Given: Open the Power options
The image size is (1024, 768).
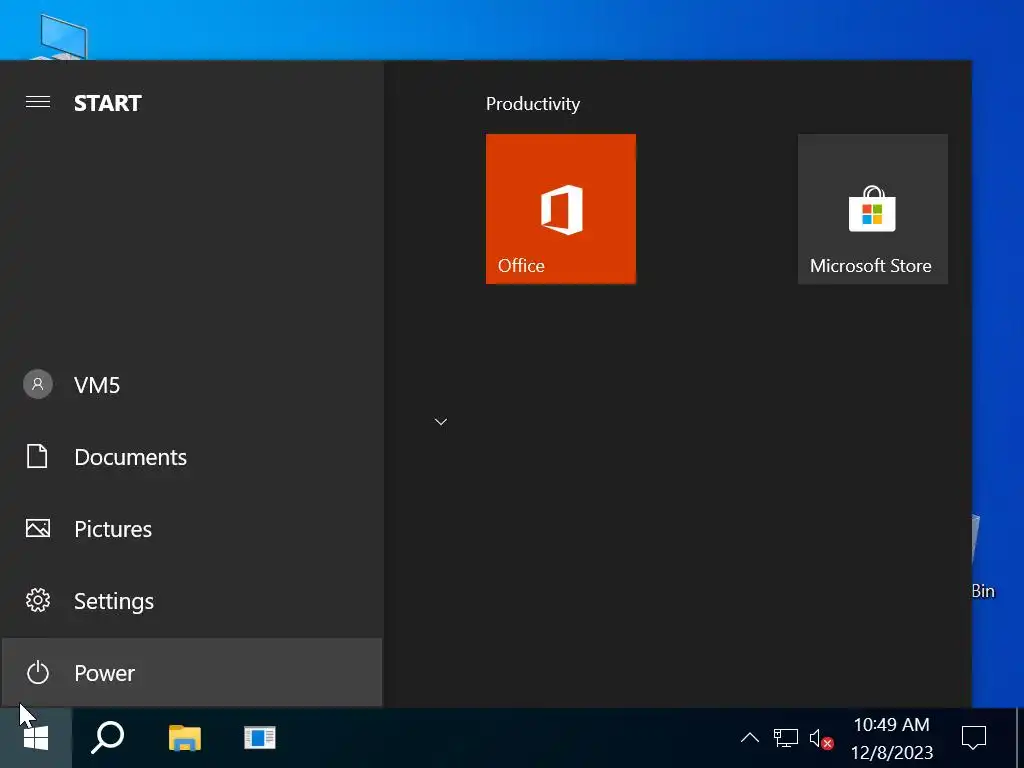Looking at the screenshot, I should tap(191, 672).
